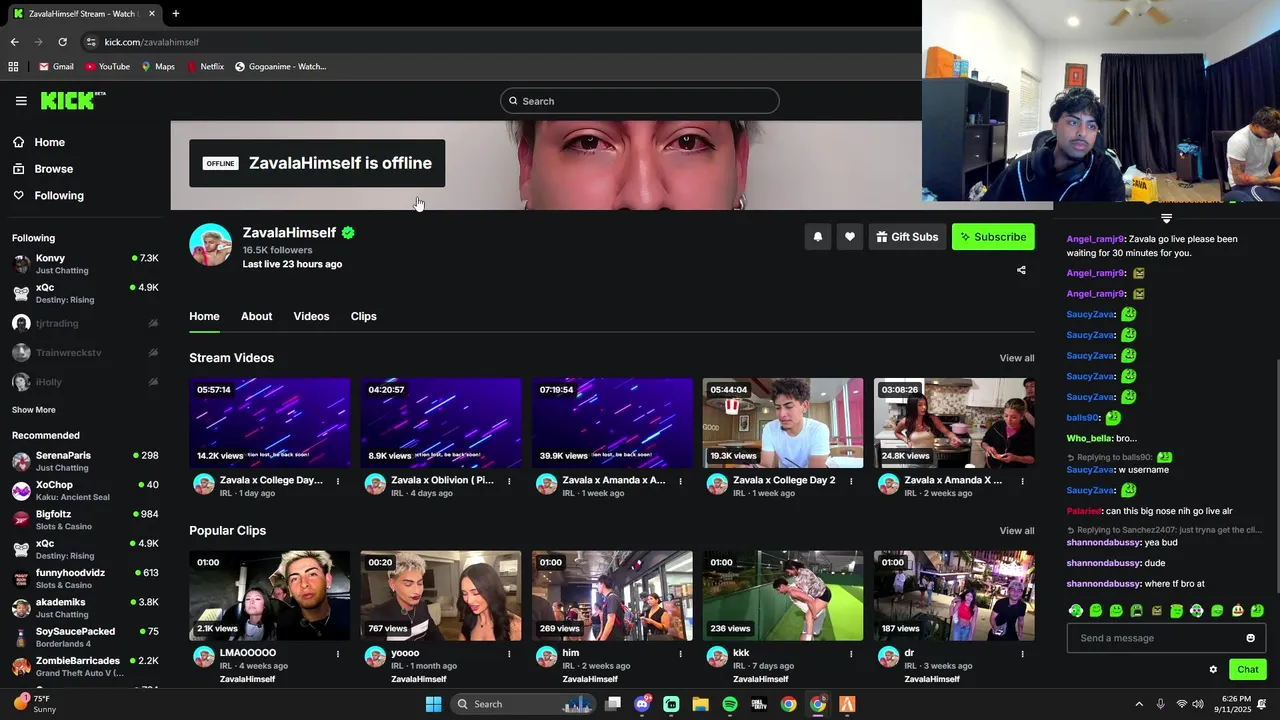This screenshot has width=1280, height=720.
Task: Click the Kick logo
Action: [x=72, y=100]
